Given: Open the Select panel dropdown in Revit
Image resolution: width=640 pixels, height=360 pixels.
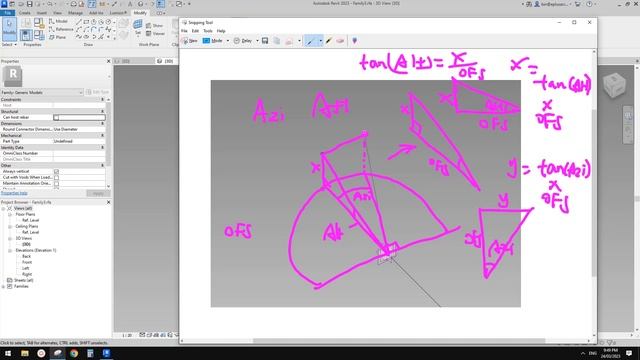Looking at the screenshot, I should [x=9, y=44].
